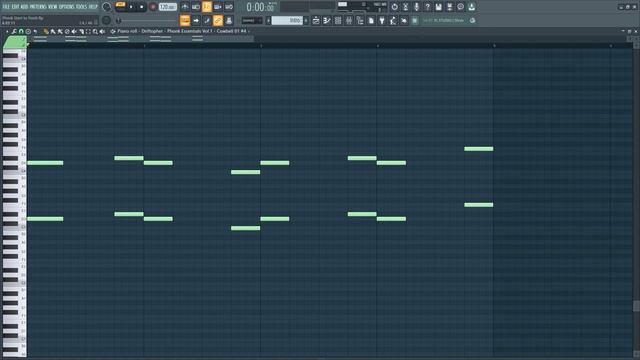The height and width of the screenshot is (360, 640).
Task: Open the PATTERNS menu
Action: [x=38, y=7]
